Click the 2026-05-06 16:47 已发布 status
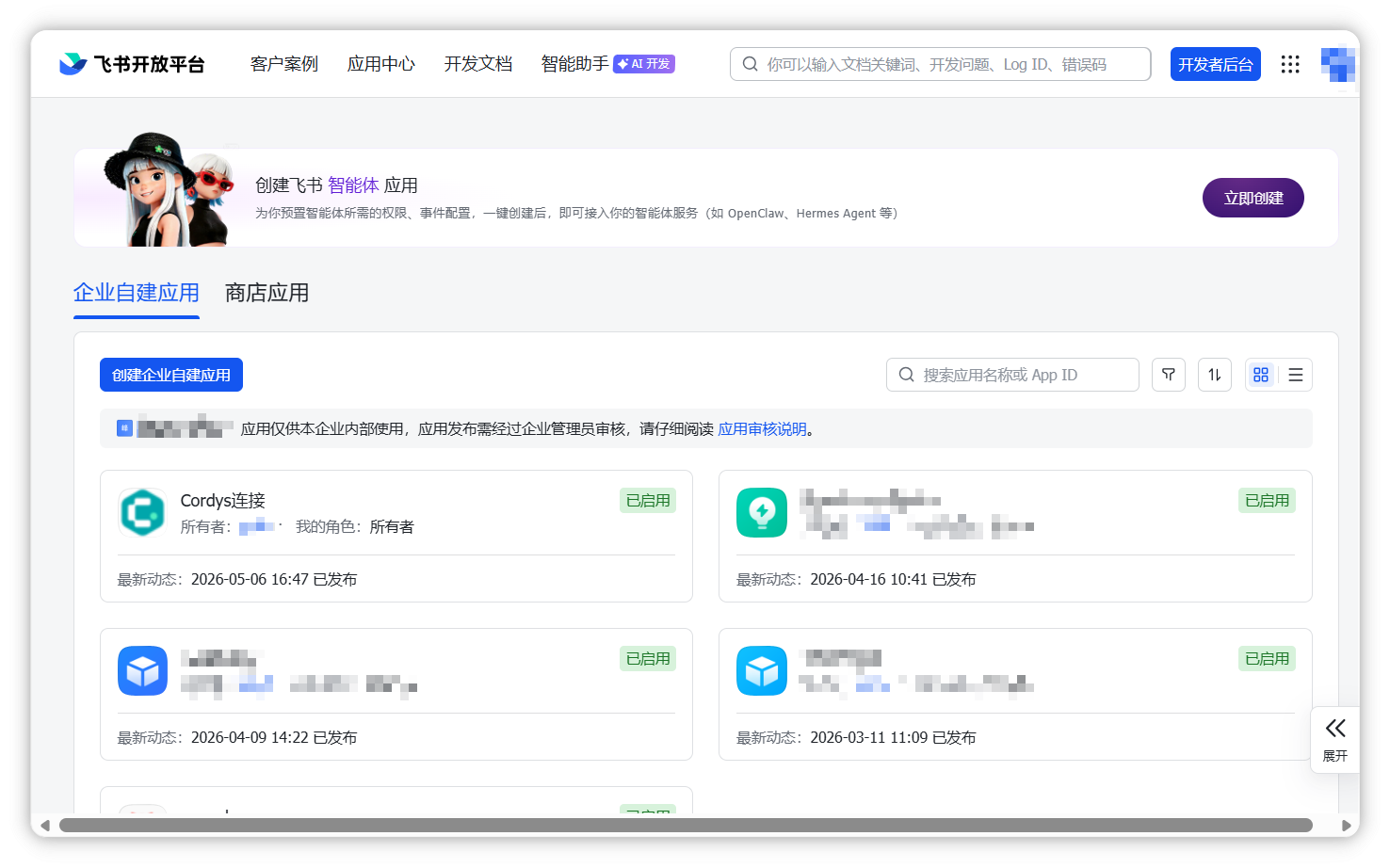The width and height of the screenshot is (1390, 868). [x=274, y=580]
